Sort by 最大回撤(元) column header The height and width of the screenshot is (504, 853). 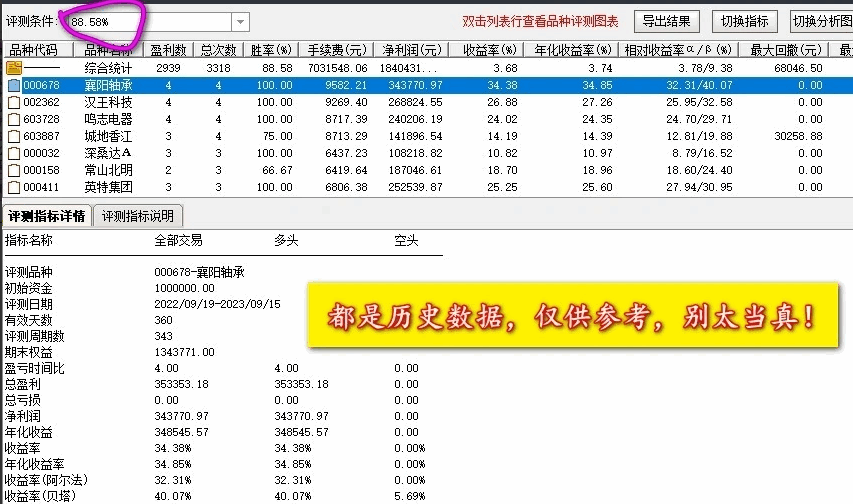coord(783,50)
